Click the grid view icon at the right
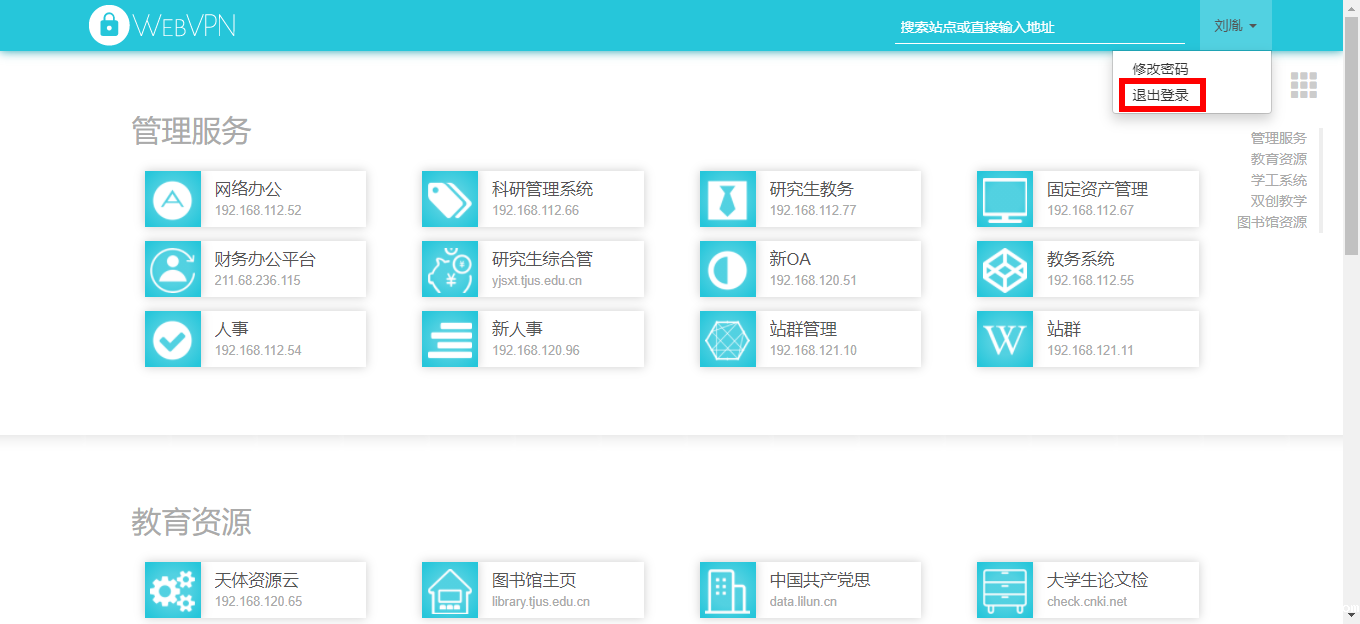1360x624 pixels. (x=1303, y=85)
